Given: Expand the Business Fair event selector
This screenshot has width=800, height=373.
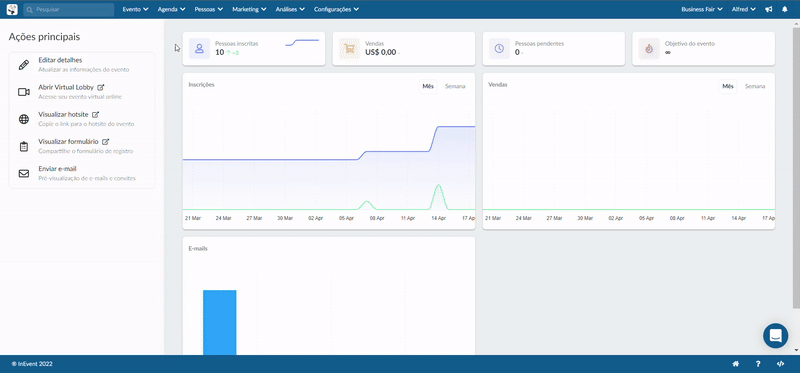Looking at the screenshot, I should tap(702, 9).
